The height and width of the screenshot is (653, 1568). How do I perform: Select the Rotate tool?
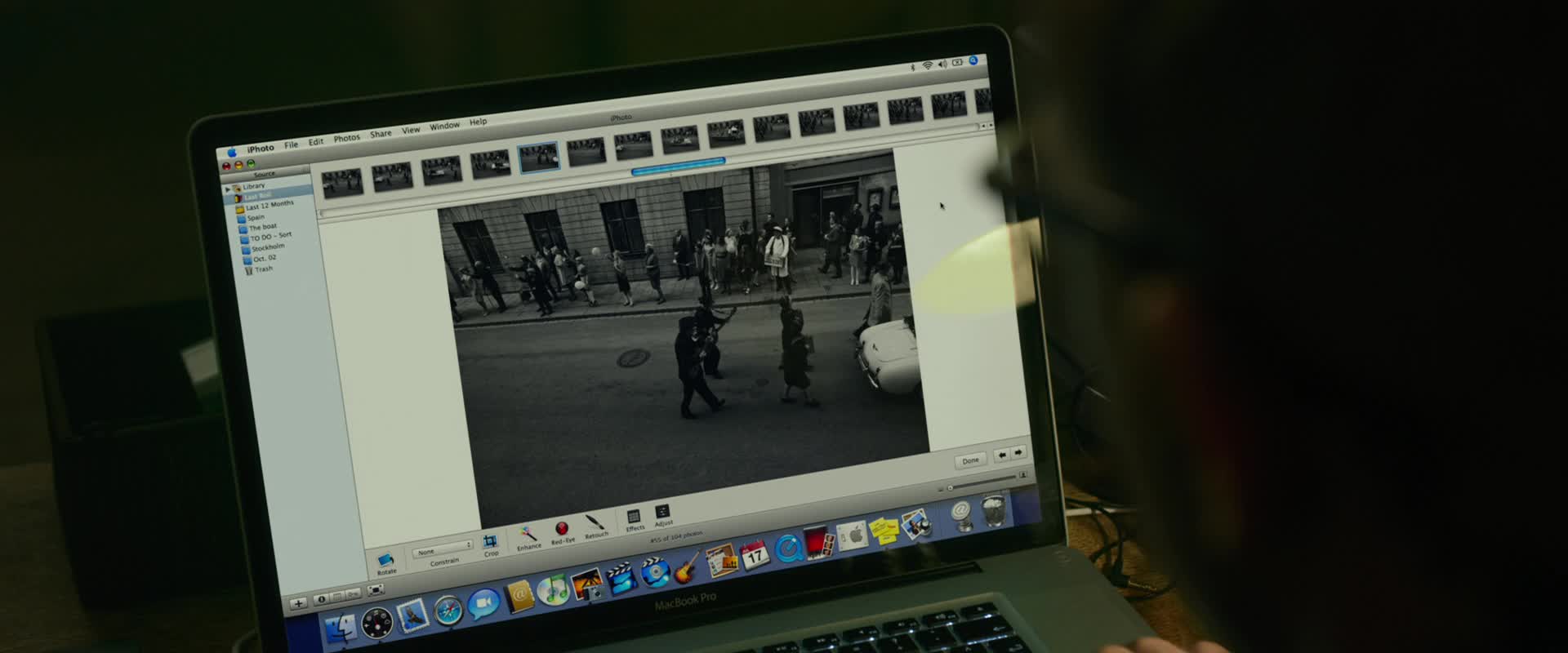(x=385, y=560)
